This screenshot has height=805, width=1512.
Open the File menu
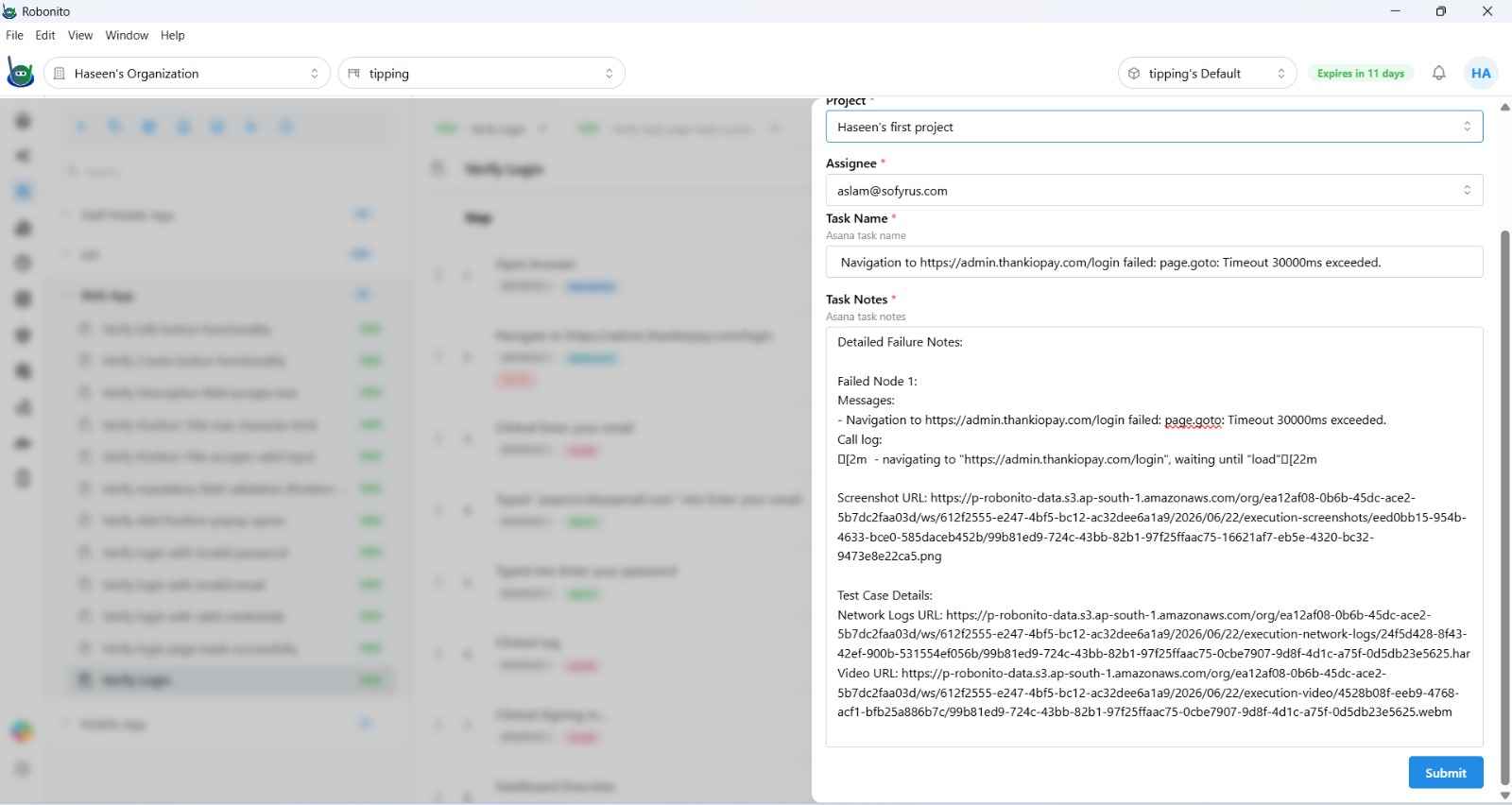coord(14,35)
